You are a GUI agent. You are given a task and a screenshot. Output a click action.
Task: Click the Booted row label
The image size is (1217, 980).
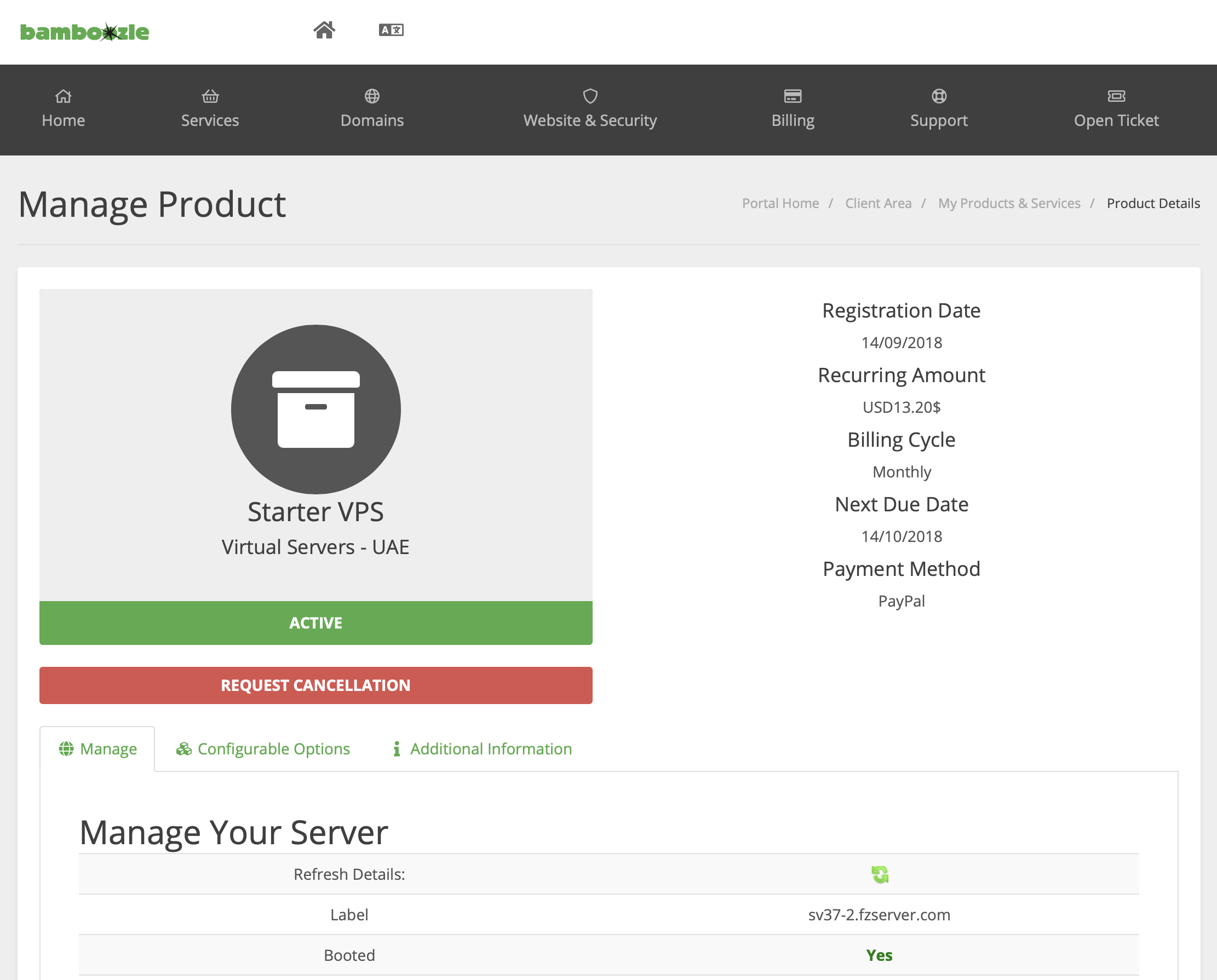point(349,955)
